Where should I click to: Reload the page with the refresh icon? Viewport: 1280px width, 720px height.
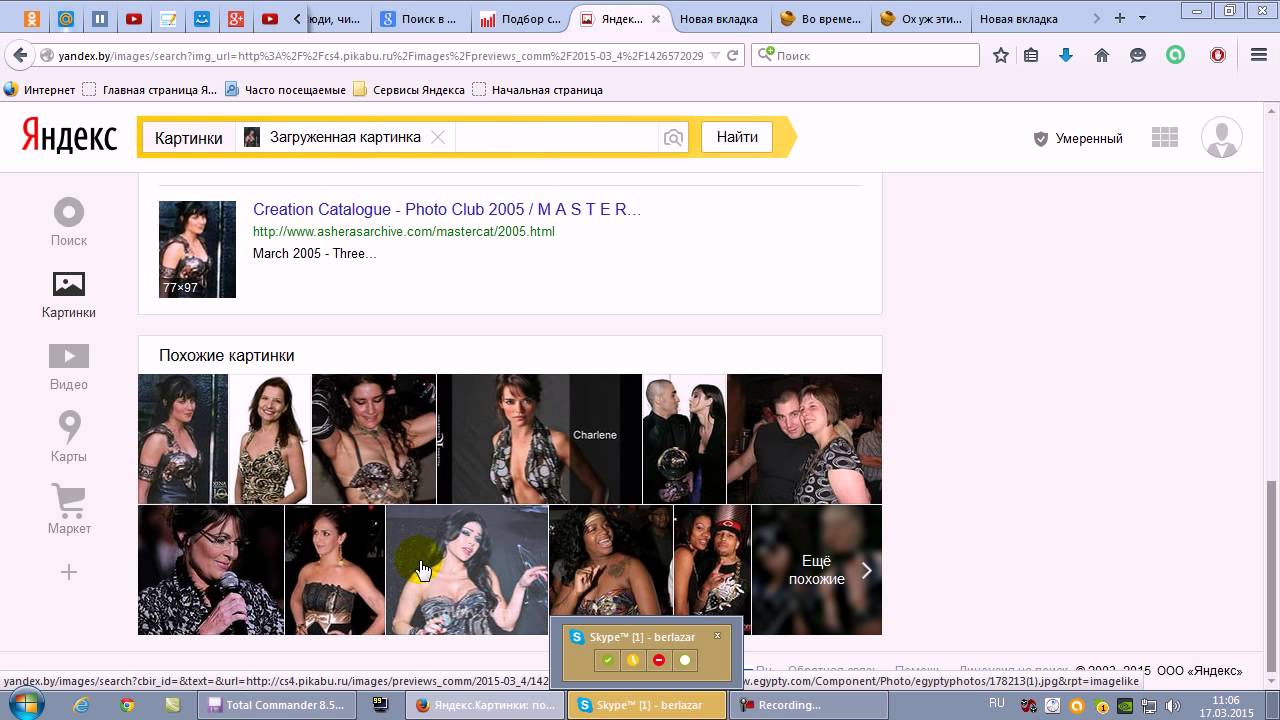733,56
